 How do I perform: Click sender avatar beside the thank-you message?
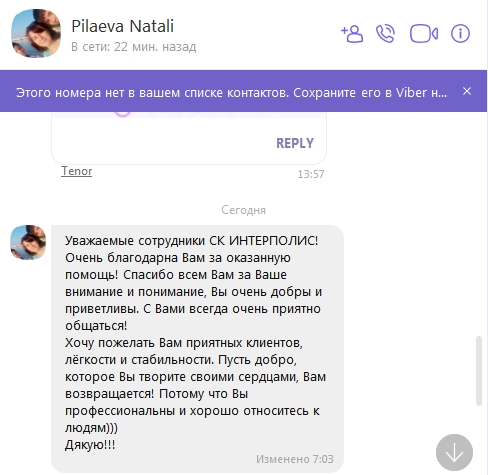click(x=28, y=242)
